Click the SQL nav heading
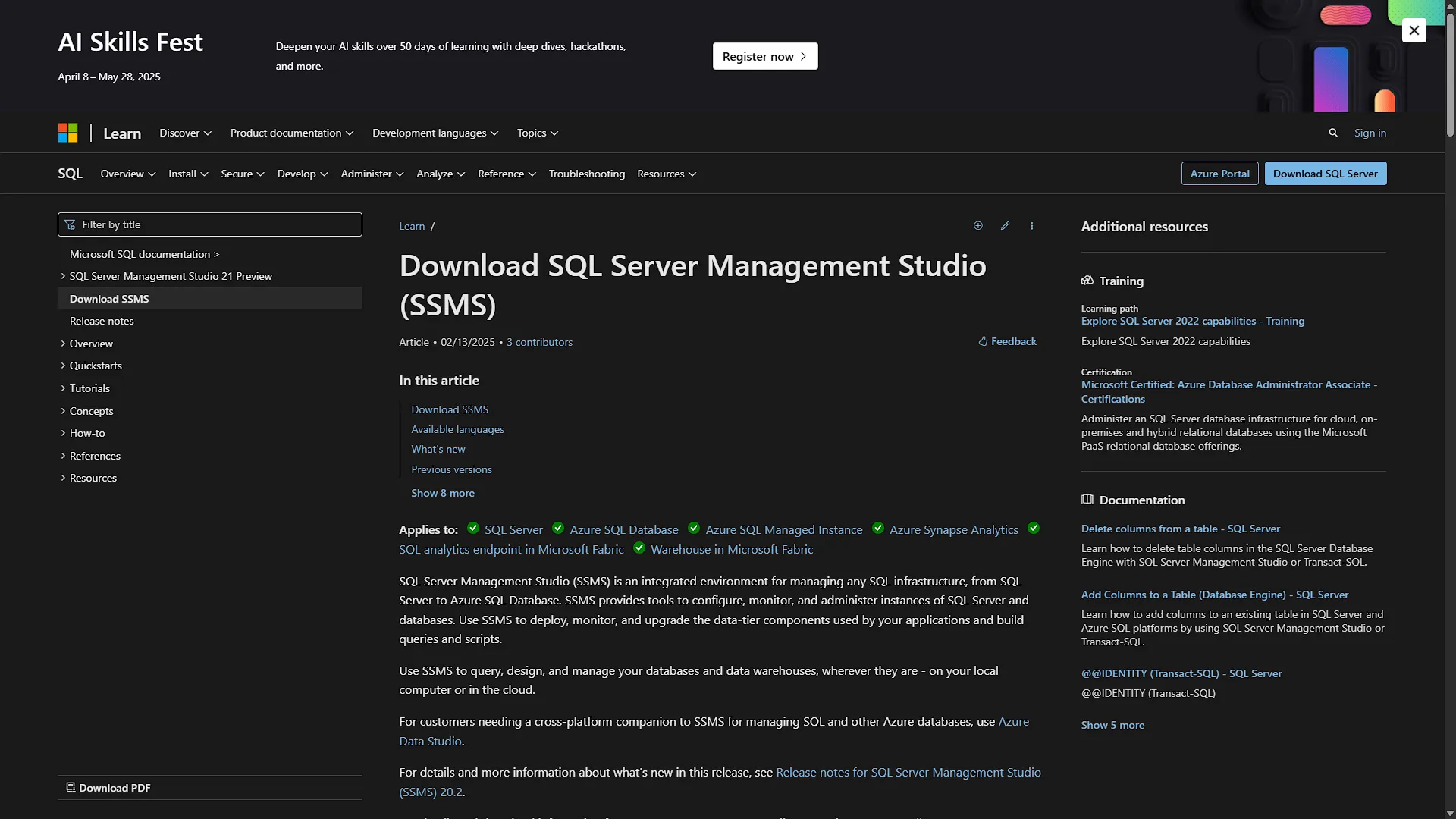The width and height of the screenshot is (1456, 819). pyautogui.click(x=70, y=174)
